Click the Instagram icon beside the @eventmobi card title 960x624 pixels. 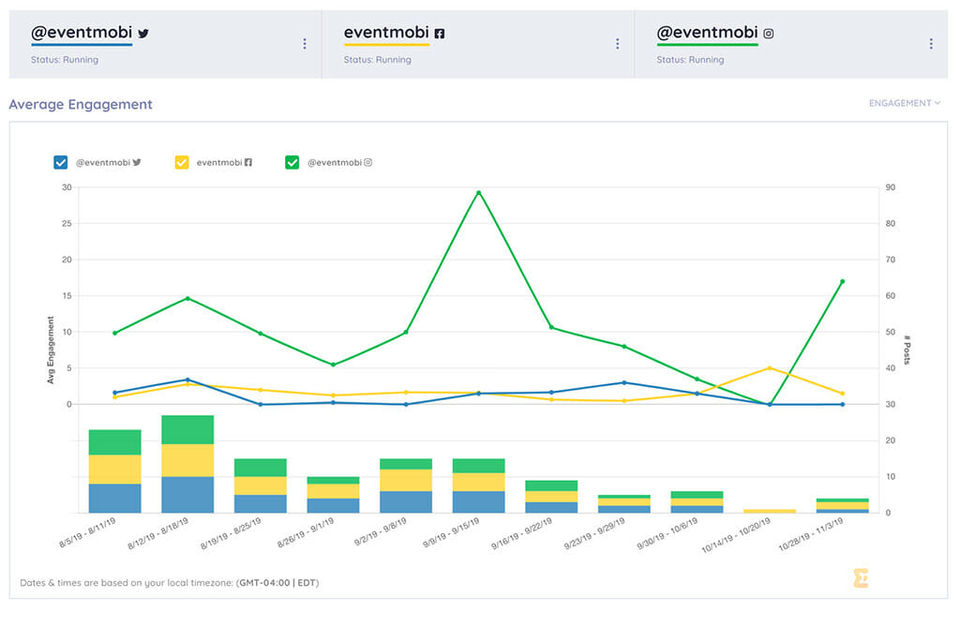[x=768, y=34]
